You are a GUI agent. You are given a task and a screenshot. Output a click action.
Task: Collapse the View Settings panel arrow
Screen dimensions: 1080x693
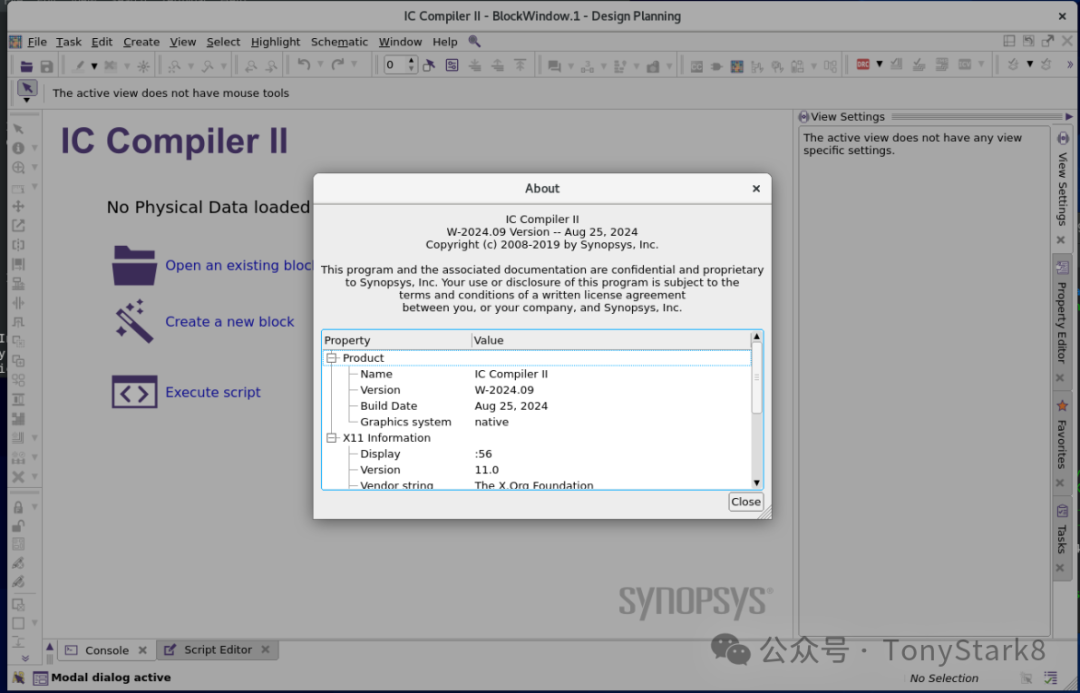pos(1069,117)
